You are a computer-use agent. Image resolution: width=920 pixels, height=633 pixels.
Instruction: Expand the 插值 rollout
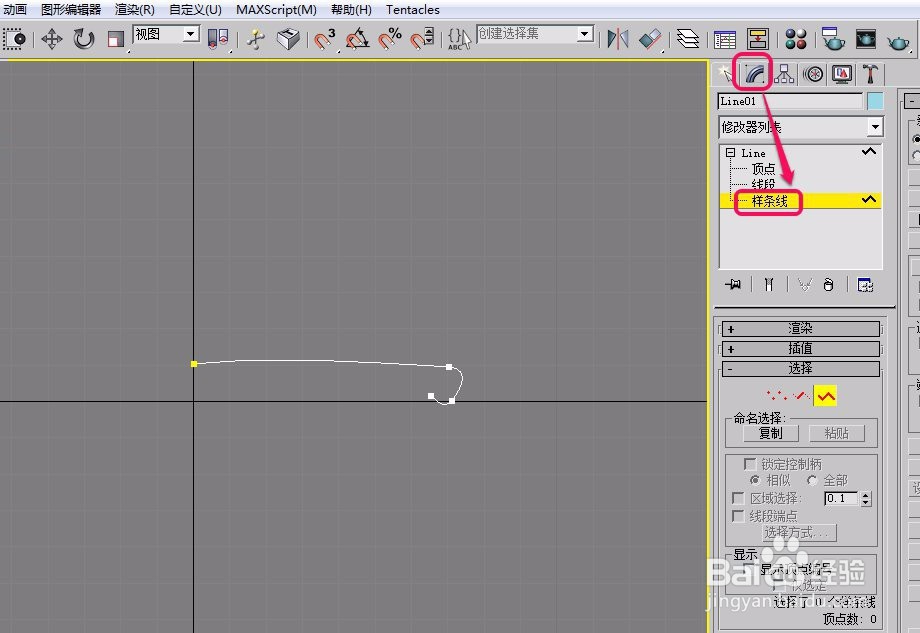coord(800,348)
